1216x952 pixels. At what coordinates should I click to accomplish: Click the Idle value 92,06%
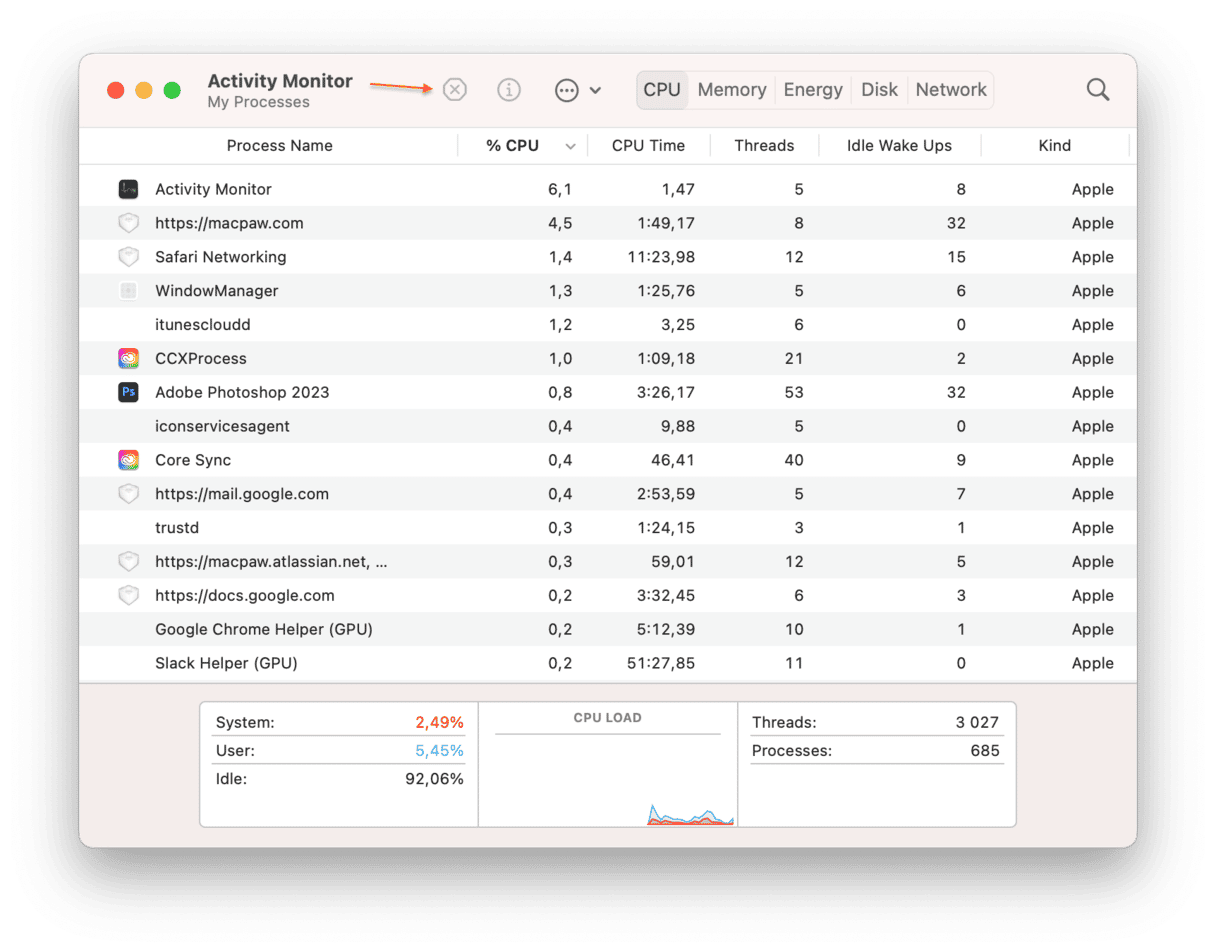(x=435, y=779)
